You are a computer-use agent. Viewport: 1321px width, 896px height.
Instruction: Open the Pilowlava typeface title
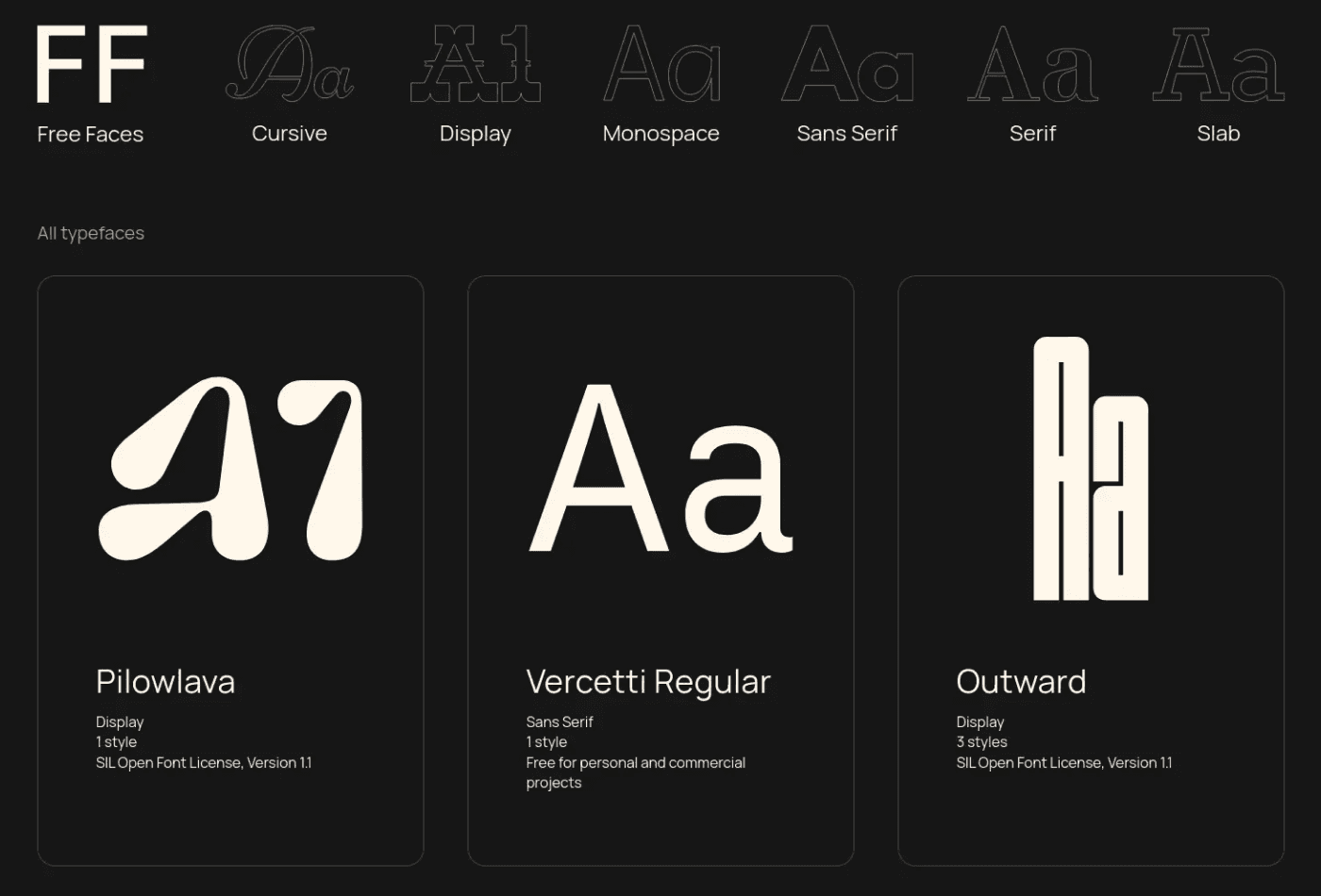point(165,681)
